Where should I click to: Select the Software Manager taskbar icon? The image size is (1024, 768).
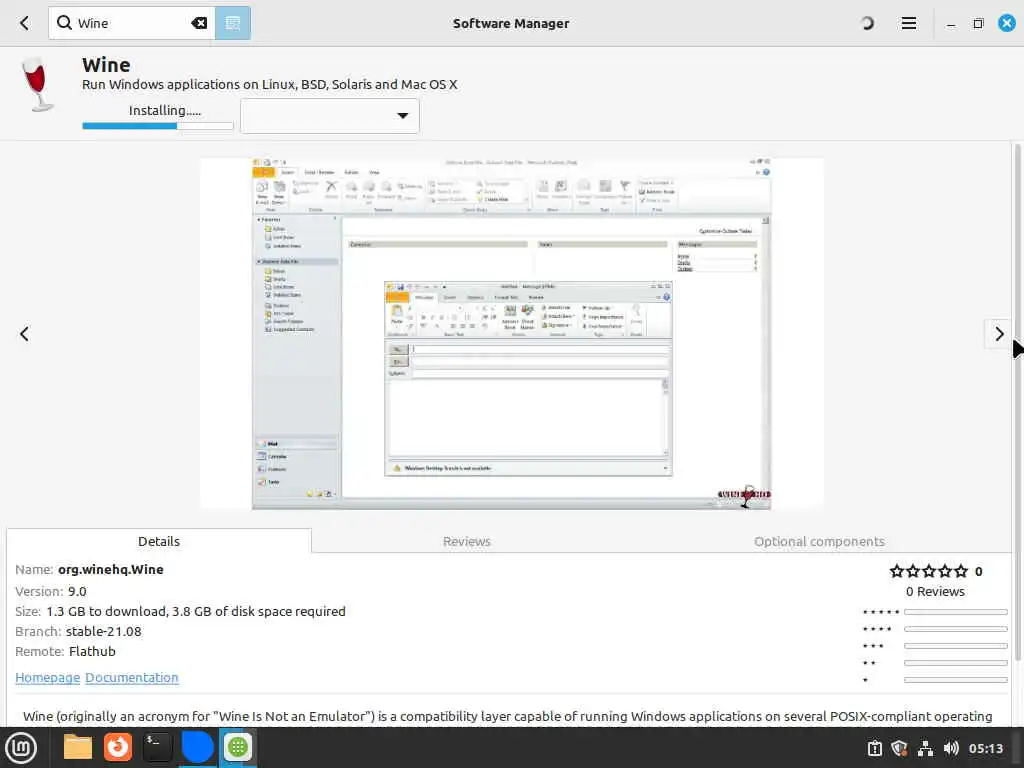click(238, 747)
